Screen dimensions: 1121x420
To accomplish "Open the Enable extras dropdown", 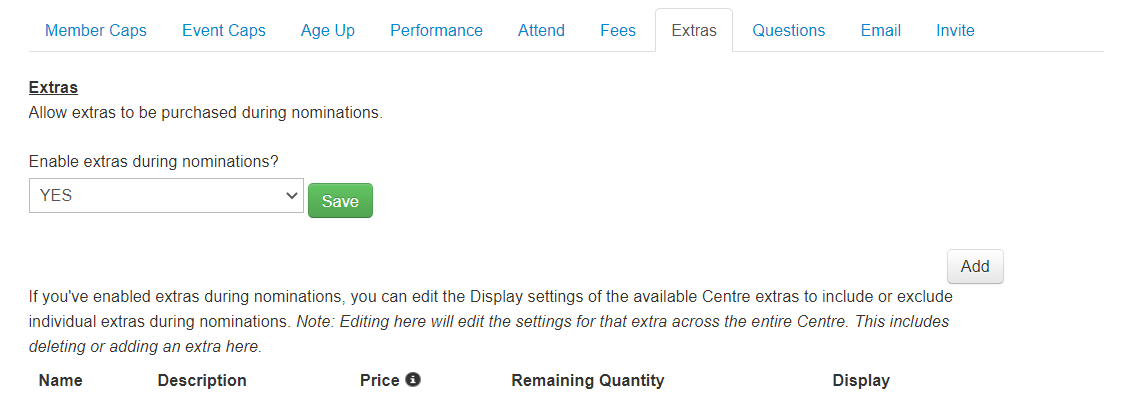I will 166,195.
